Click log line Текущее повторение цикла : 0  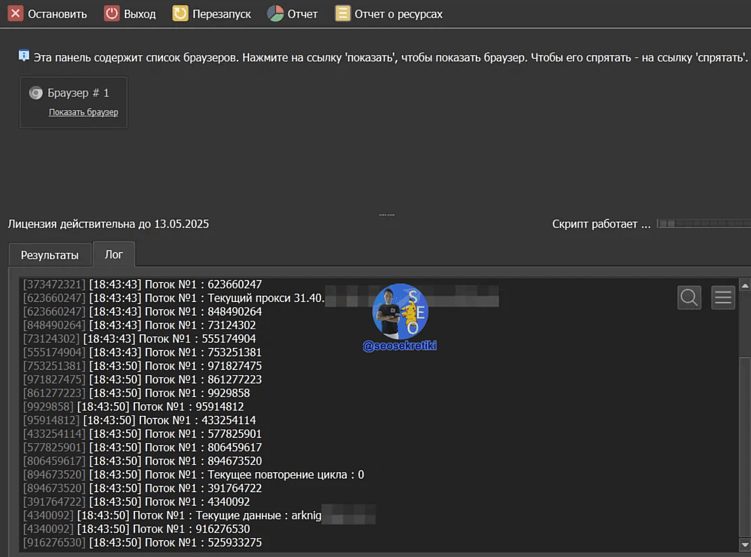point(193,475)
